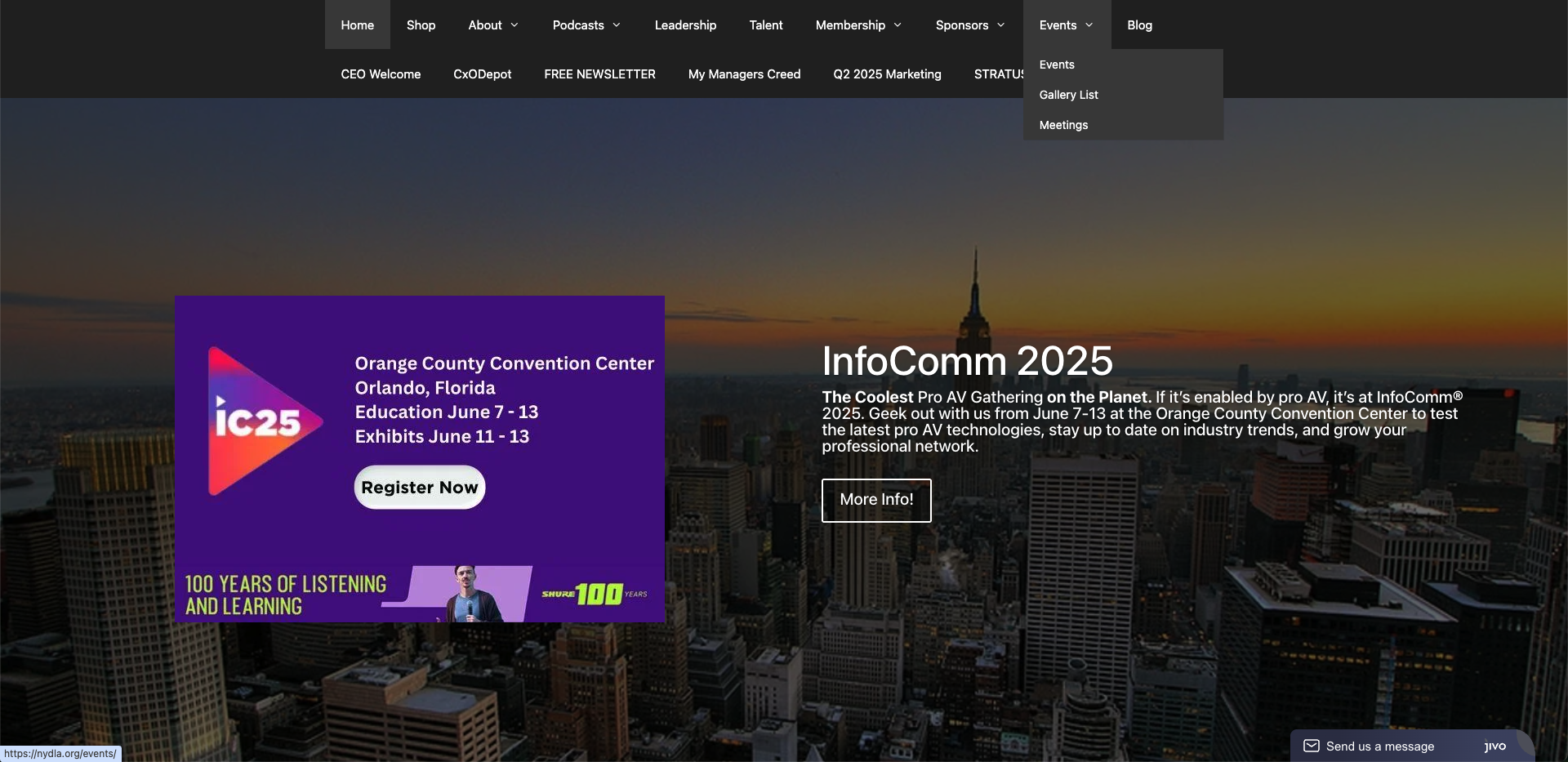Click the man photo in Shure banner
This screenshot has height=762, width=1568.
(x=472, y=594)
